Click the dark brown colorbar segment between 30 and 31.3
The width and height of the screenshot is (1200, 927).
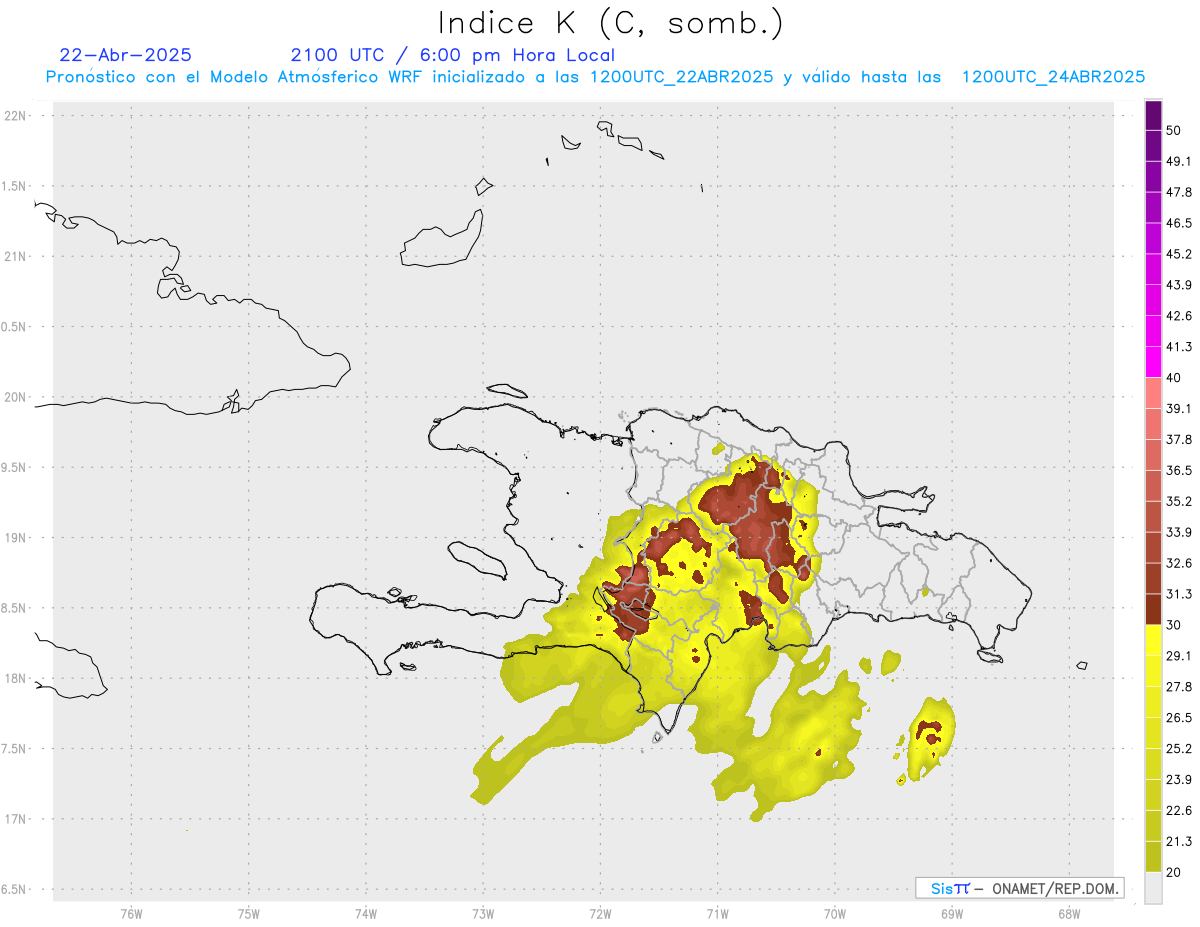coord(1153,609)
